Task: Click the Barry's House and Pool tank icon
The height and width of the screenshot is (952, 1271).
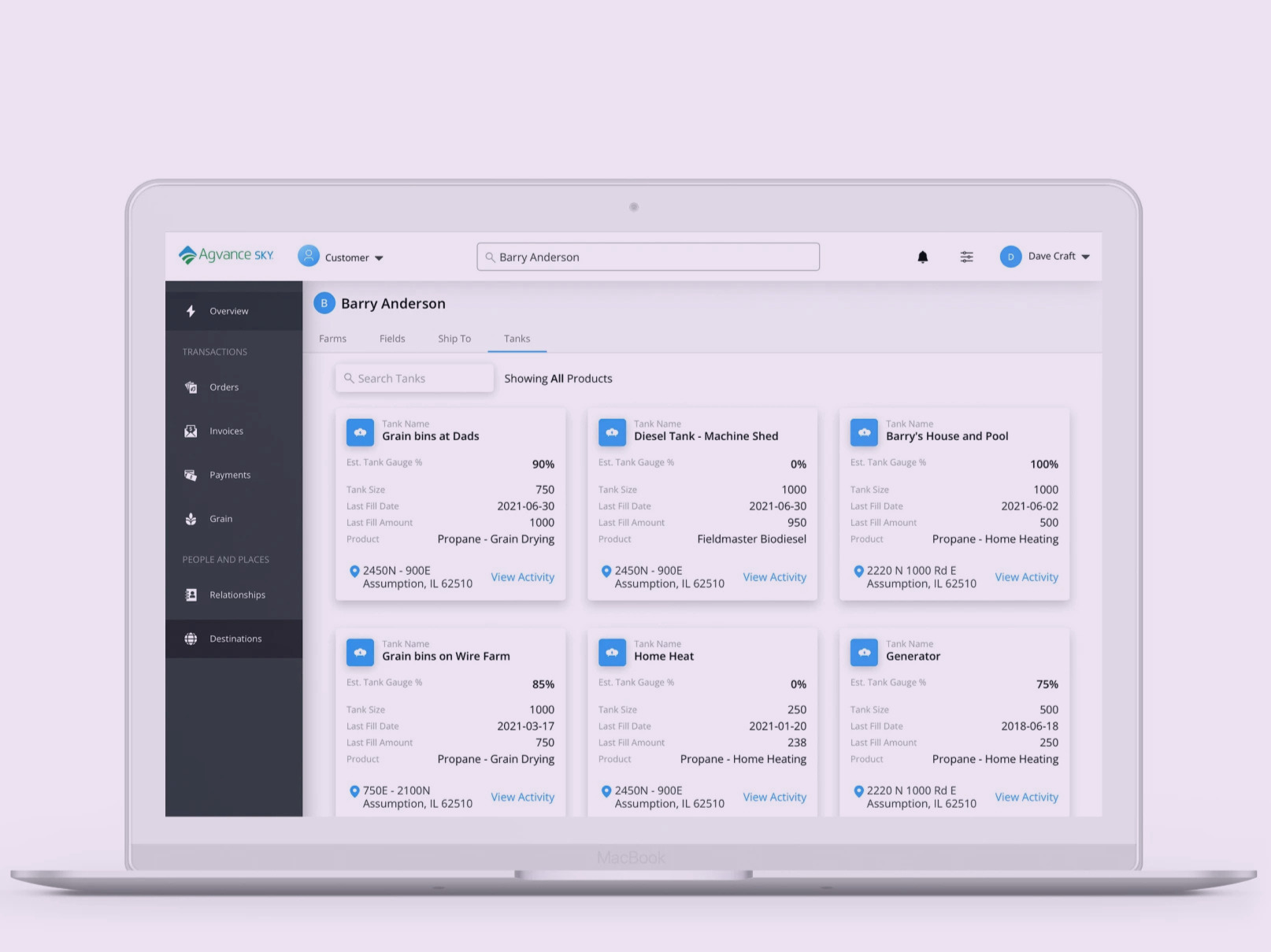Action: click(864, 432)
